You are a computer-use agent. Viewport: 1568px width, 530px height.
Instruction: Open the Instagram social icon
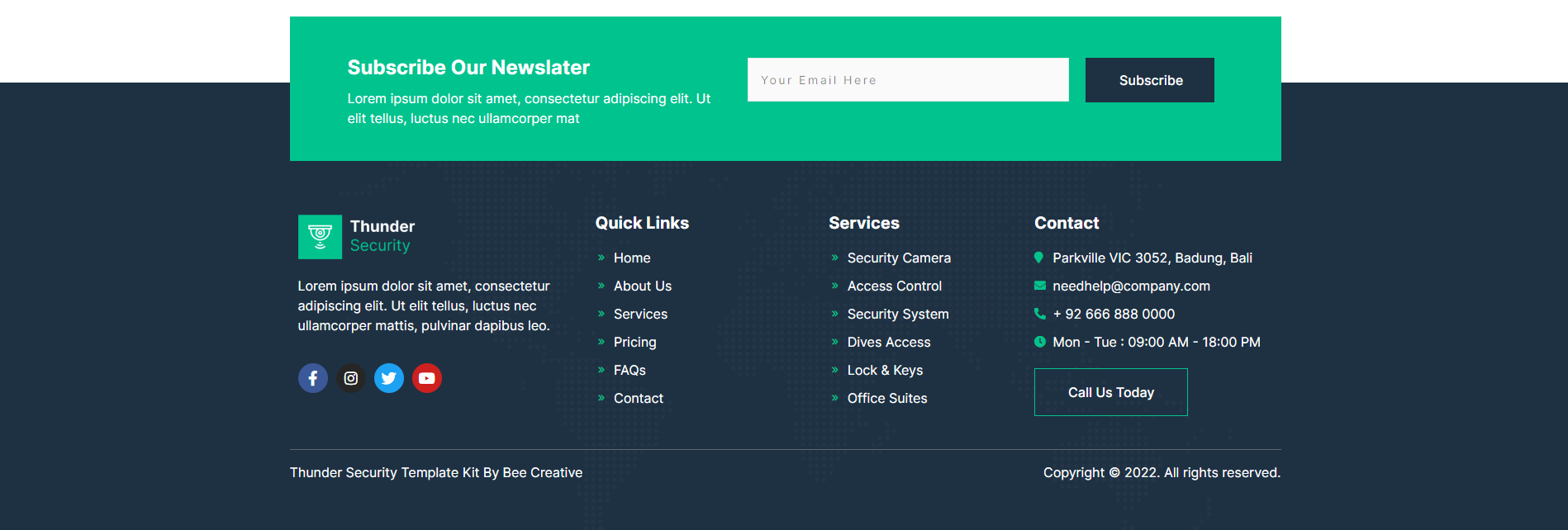click(x=351, y=378)
